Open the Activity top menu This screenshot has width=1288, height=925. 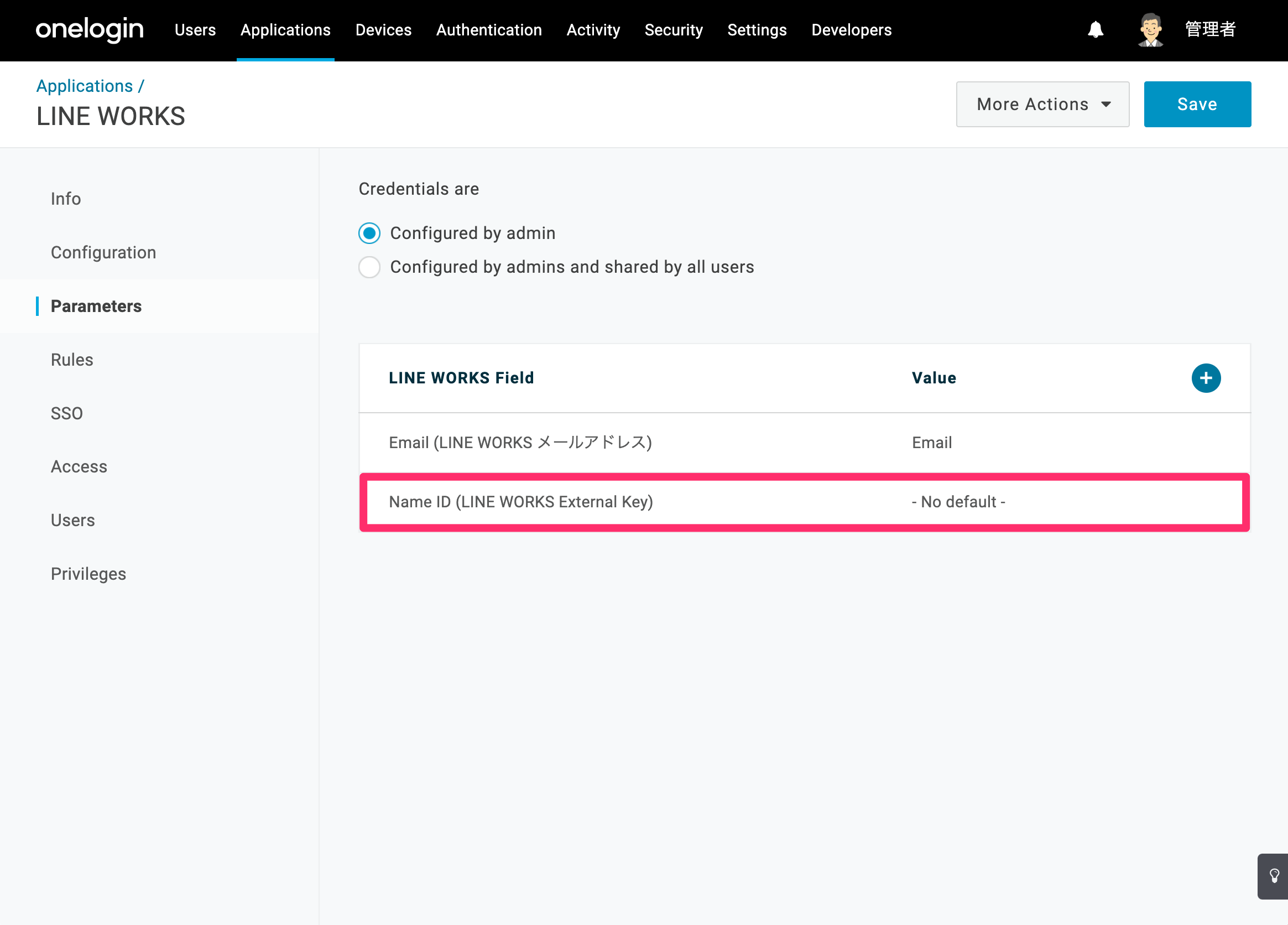click(x=593, y=29)
